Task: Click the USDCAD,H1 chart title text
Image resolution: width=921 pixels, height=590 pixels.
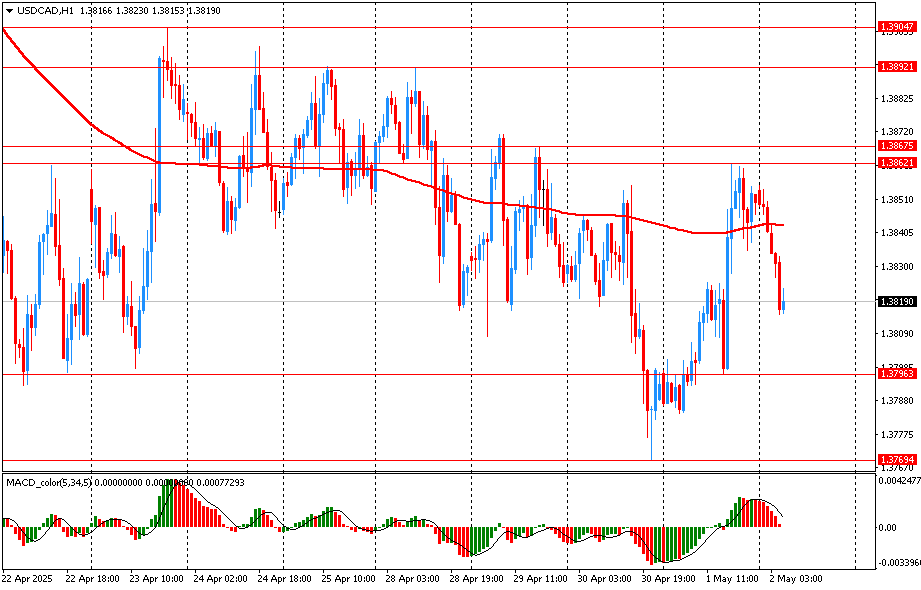Action: click(x=40, y=10)
